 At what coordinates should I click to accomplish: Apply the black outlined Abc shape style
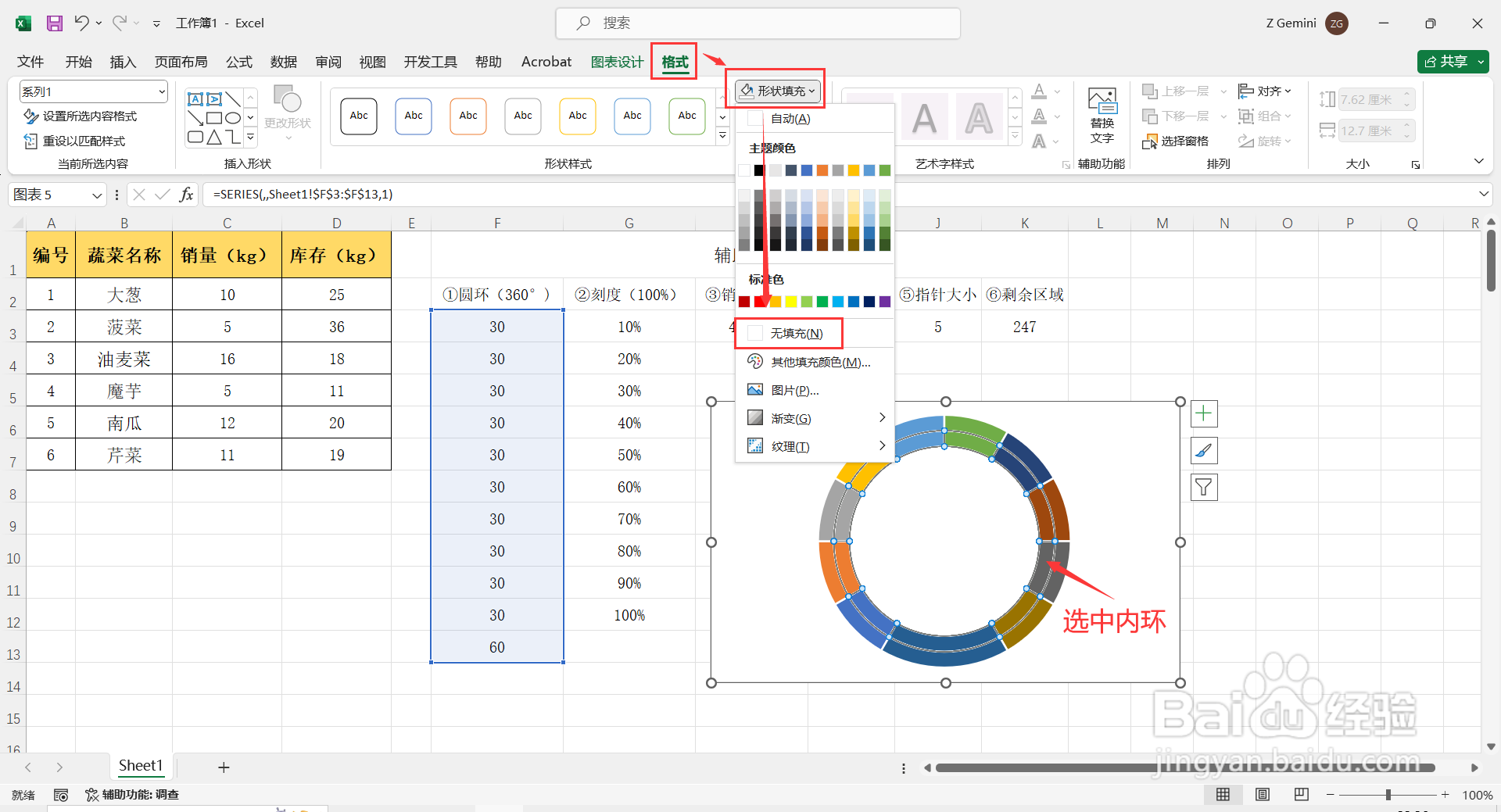point(359,116)
